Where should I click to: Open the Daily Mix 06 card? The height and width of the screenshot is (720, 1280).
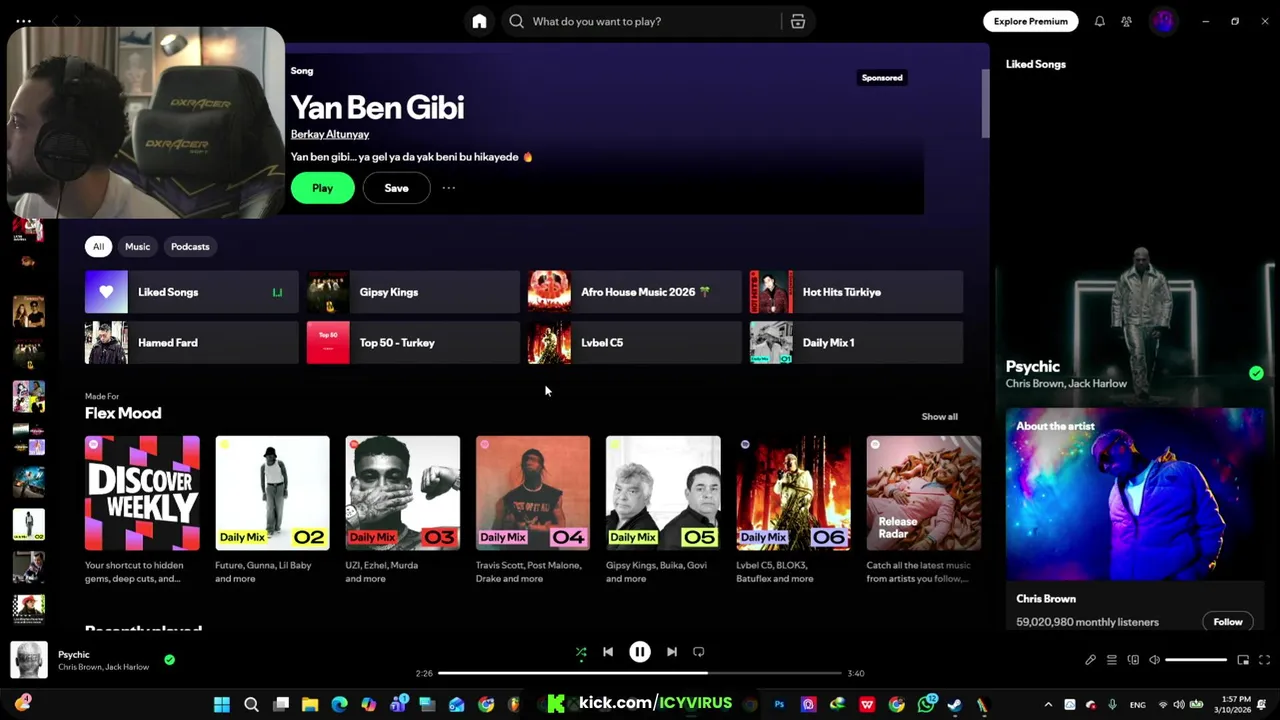(793, 509)
